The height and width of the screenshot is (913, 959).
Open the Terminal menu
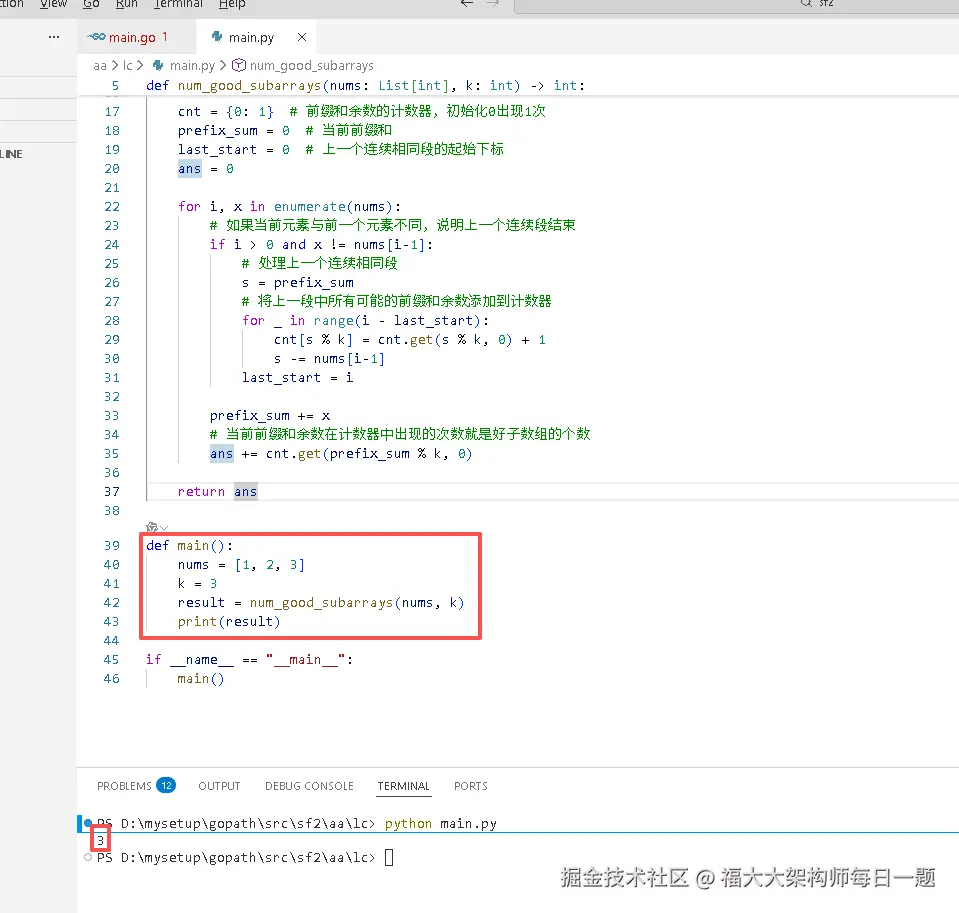tap(178, 4)
